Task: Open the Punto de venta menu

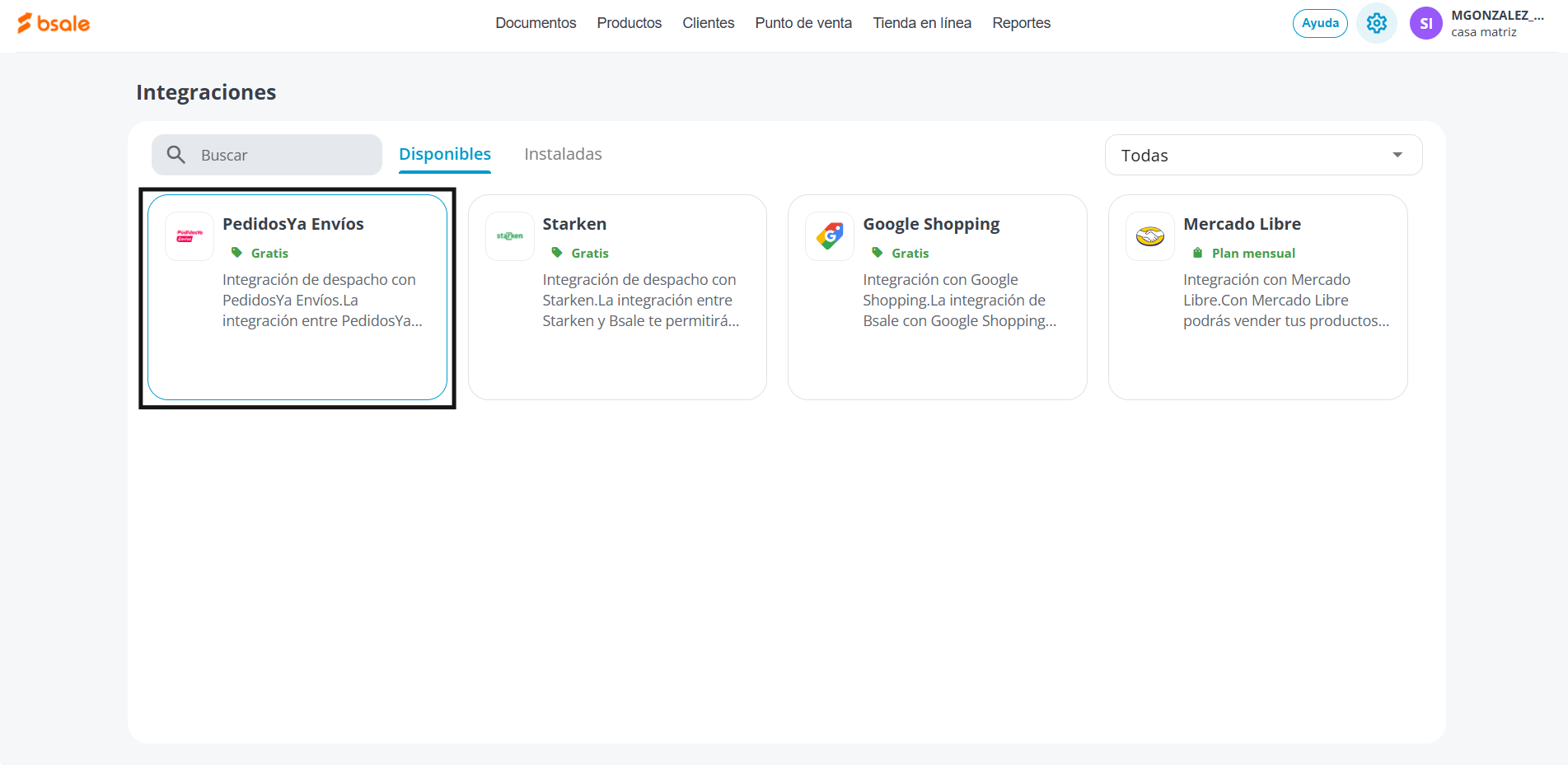Action: pyautogui.click(x=803, y=23)
